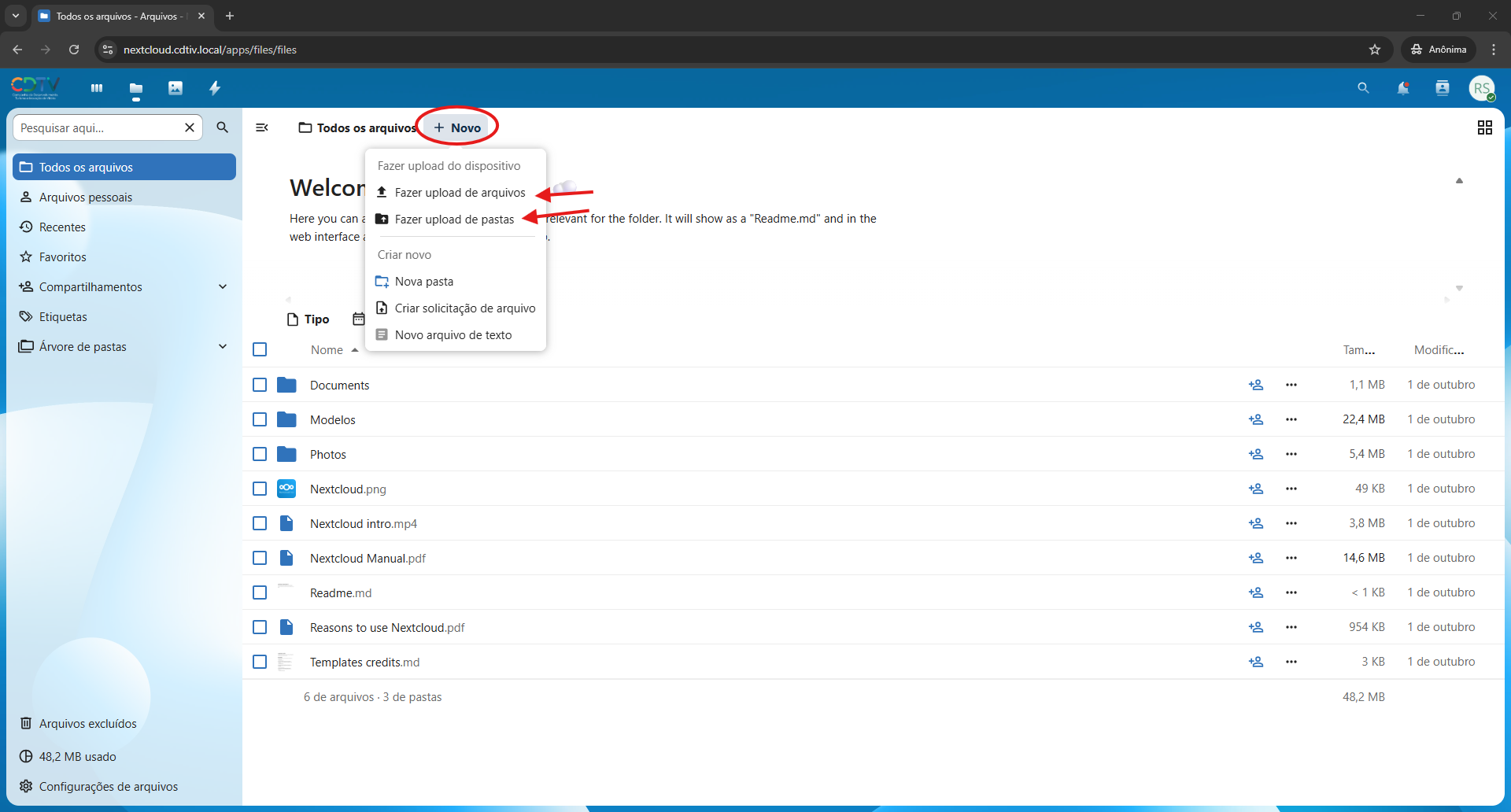
Task: Open the Photos app icon in top bar
Action: point(175,88)
